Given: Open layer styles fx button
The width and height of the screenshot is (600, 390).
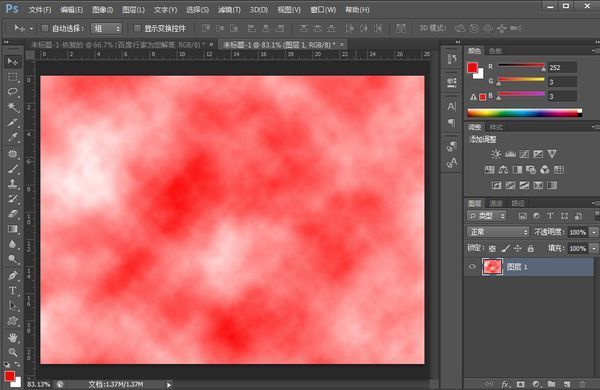Looking at the screenshot, I should point(505,384).
